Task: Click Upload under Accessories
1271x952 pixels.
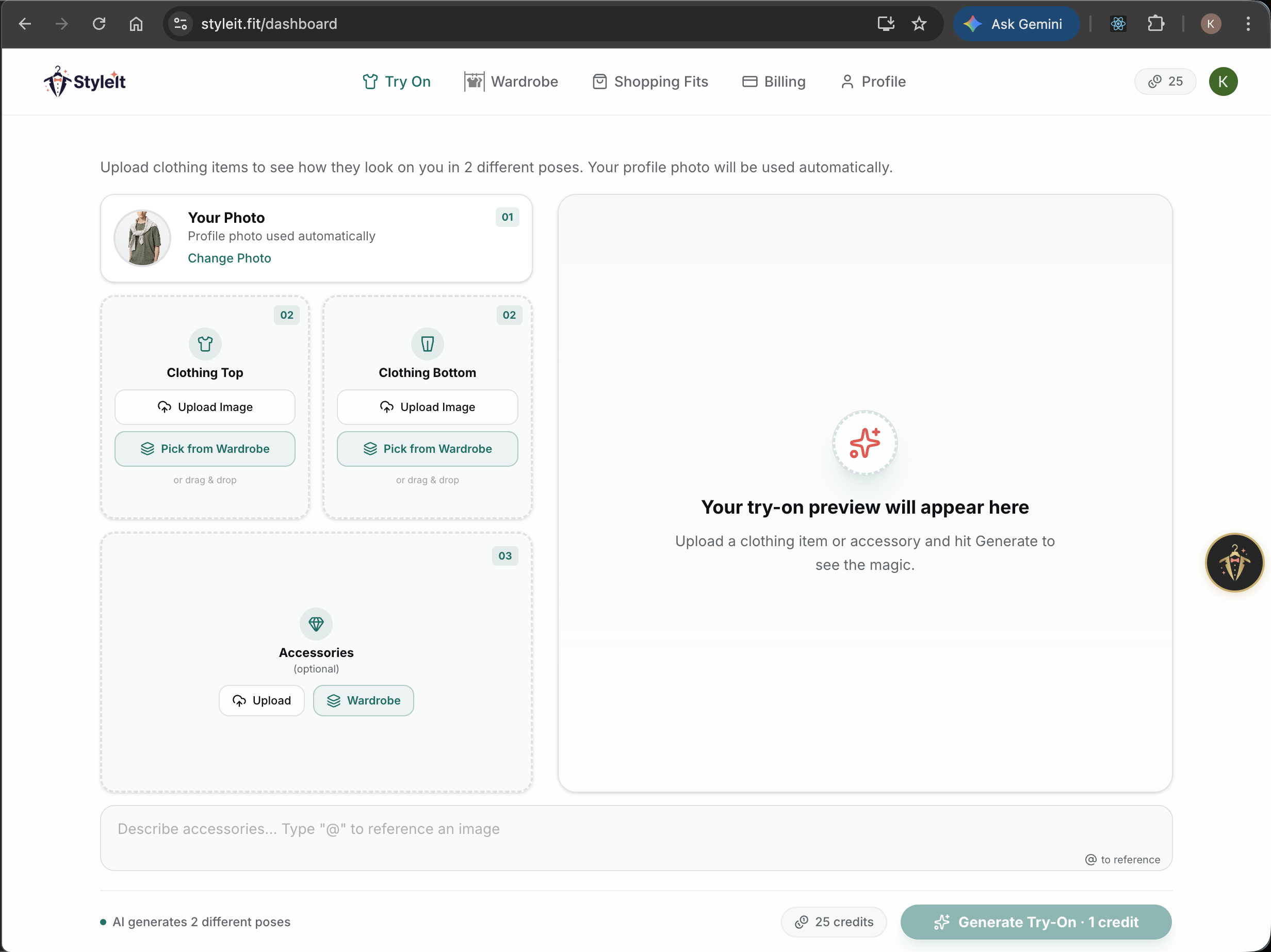Action: (262, 700)
